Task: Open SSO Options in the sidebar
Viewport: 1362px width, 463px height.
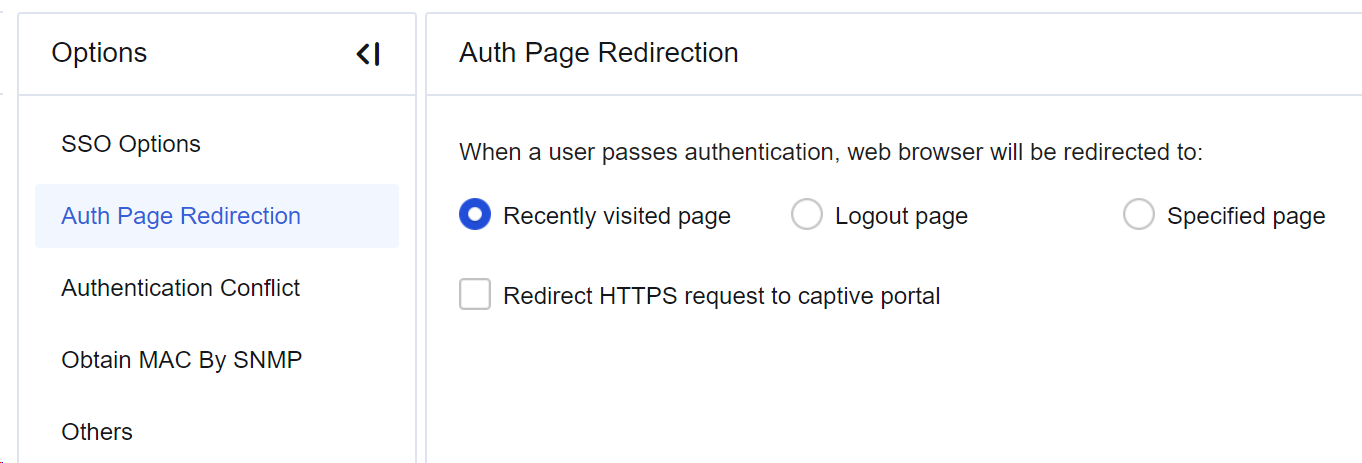Action: point(131,144)
